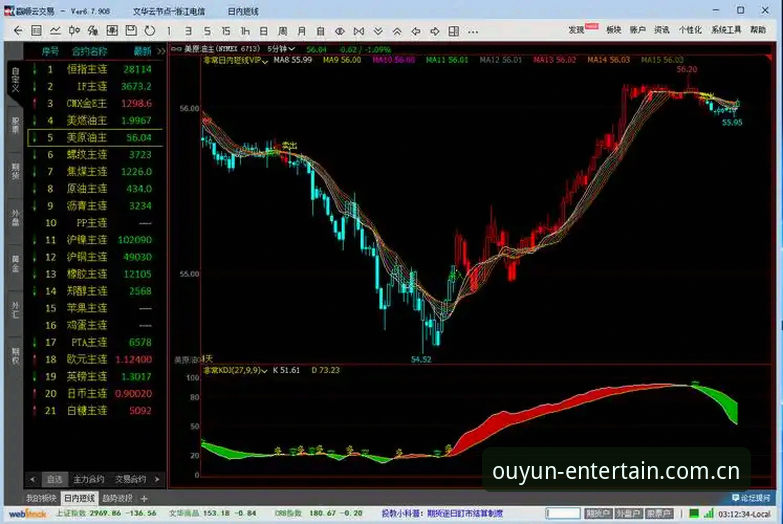The height and width of the screenshot is (524, 783).
Task: Expand columns with the double arrow next to 最新
Action: [x=161, y=51]
